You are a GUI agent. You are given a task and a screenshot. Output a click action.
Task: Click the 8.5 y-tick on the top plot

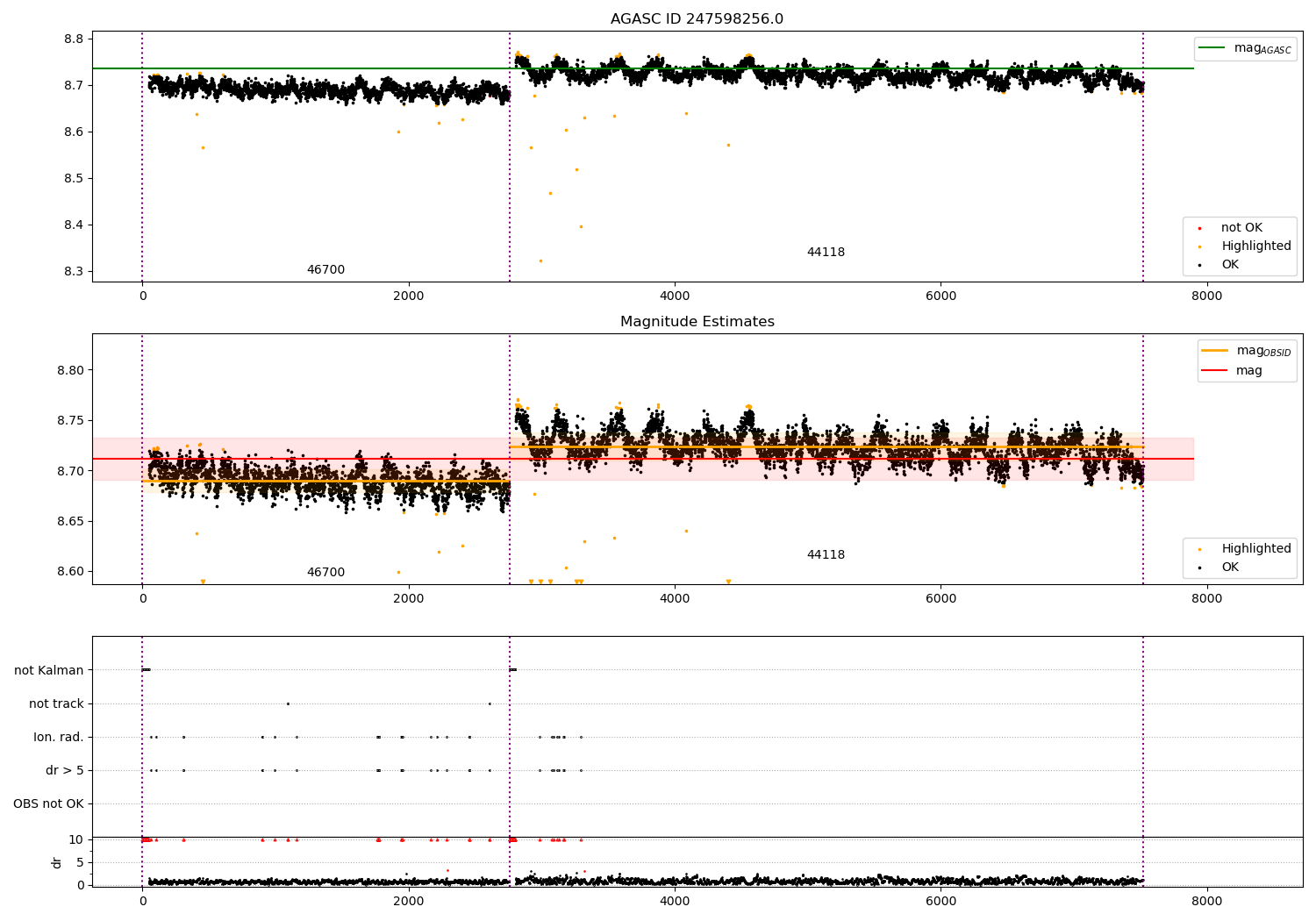click(74, 179)
